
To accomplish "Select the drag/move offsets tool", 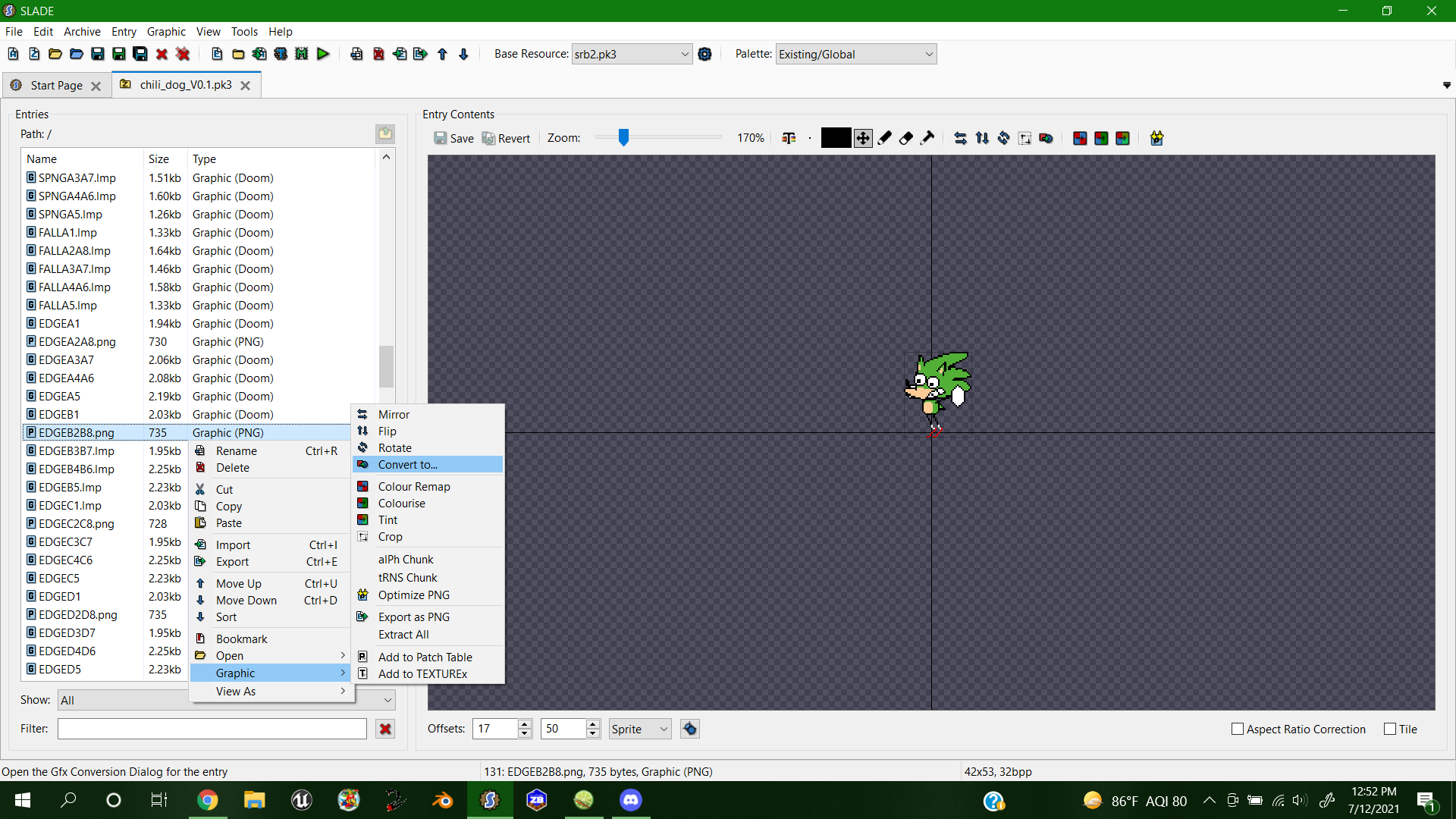I will 863,138.
